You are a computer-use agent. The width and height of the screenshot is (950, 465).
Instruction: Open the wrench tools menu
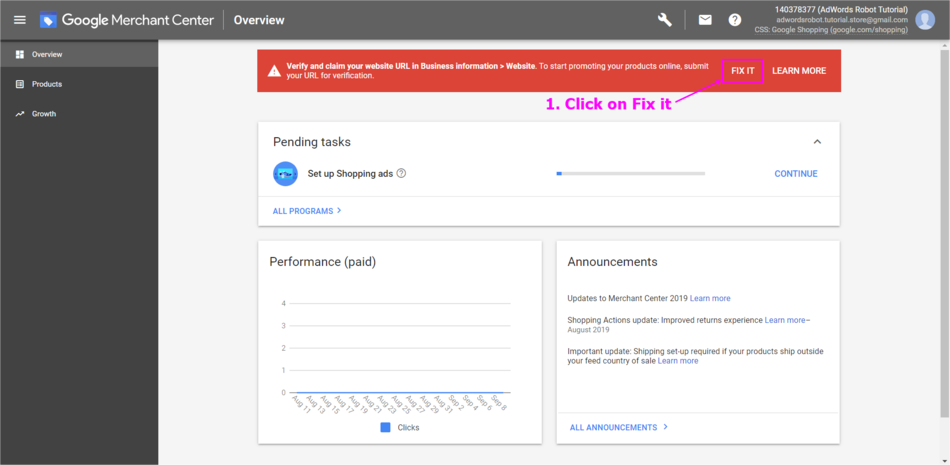[x=665, y=20]
